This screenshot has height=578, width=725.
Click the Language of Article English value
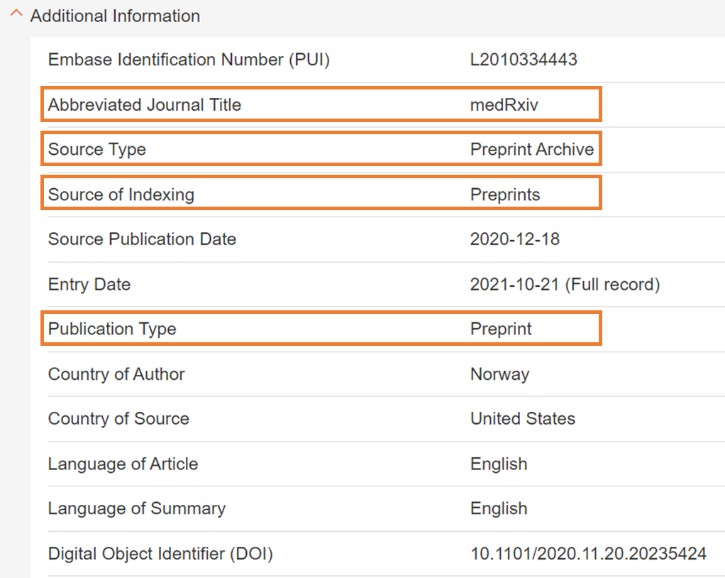point(498,464)
